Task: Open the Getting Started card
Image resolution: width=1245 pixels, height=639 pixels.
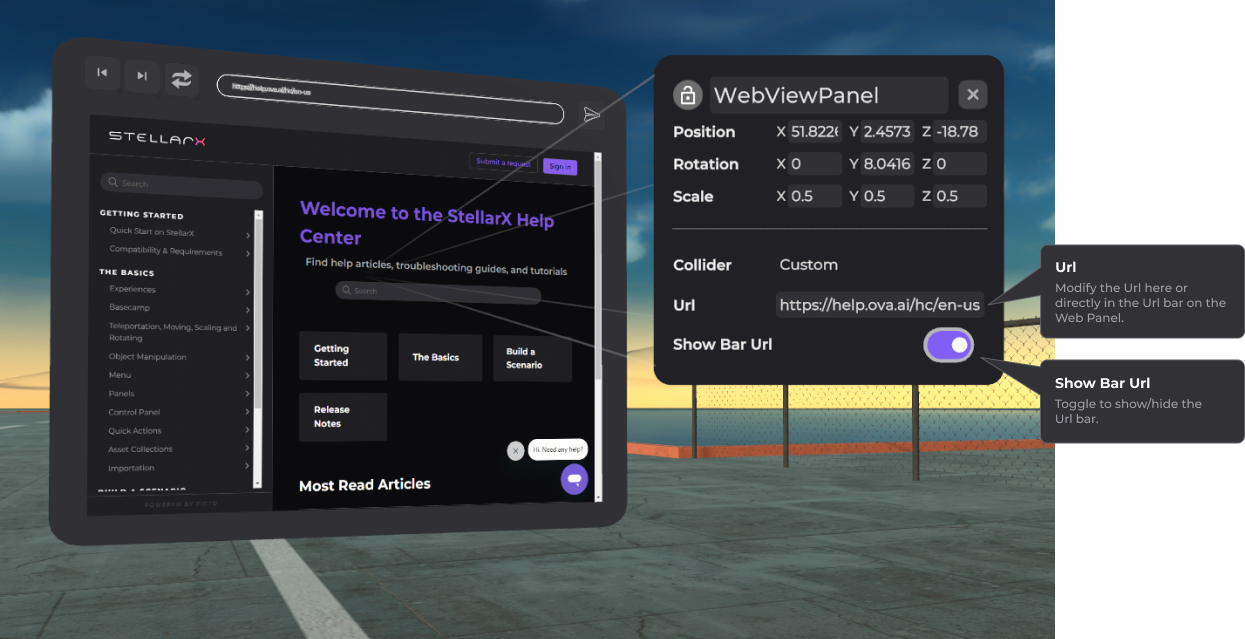Action: pyautogui.click(x=343, y=356)
